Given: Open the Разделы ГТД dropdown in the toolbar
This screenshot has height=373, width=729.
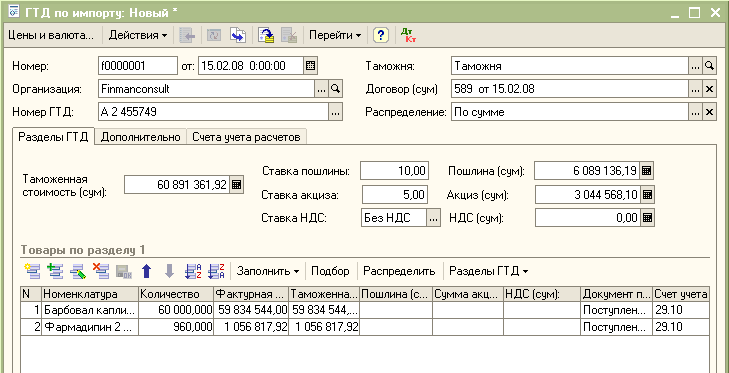Looking at the screenshot, I should [x=488, y=271].
